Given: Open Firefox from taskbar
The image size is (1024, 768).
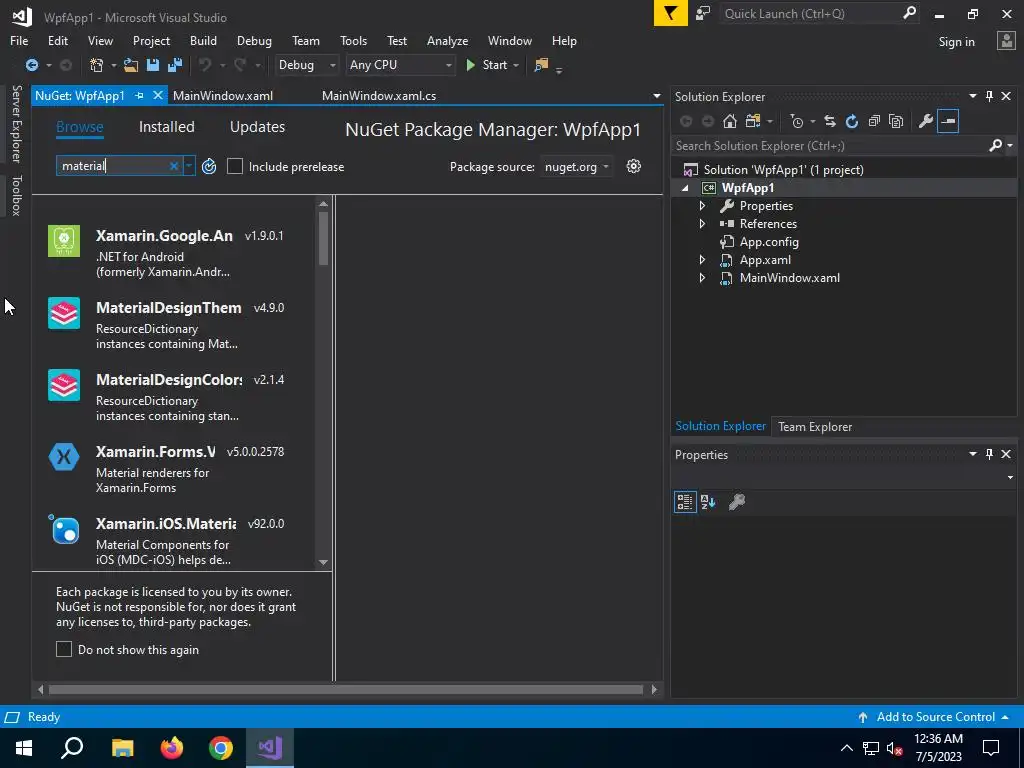Looking at the screenshot, I should tap(172, 747).
